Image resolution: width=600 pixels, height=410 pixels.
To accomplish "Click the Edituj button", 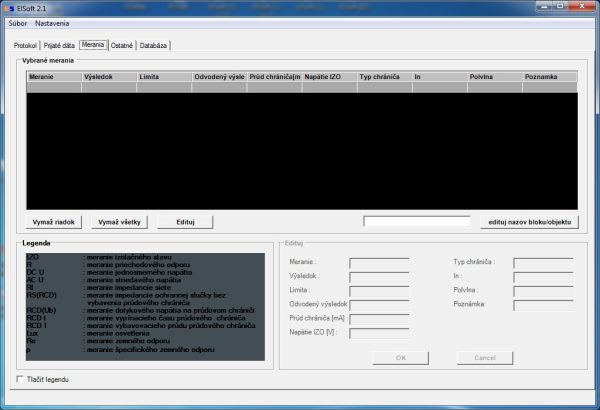I will click(x=185, y=222).
